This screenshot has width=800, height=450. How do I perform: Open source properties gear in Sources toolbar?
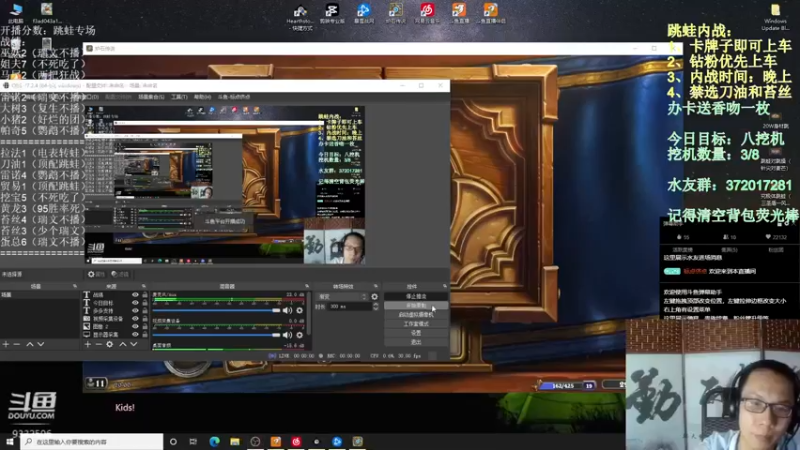tap(110, 344)
